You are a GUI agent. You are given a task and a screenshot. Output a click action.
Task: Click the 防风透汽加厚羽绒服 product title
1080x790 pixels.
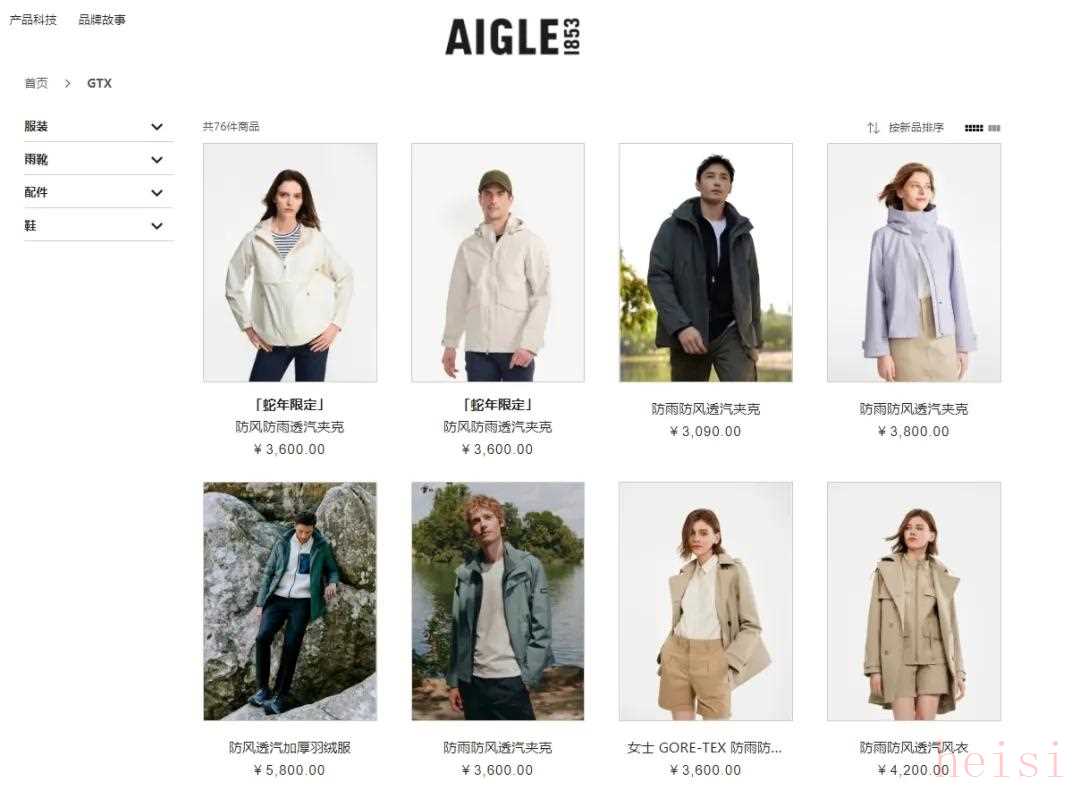pyautogui.click(x=290, y=747)
